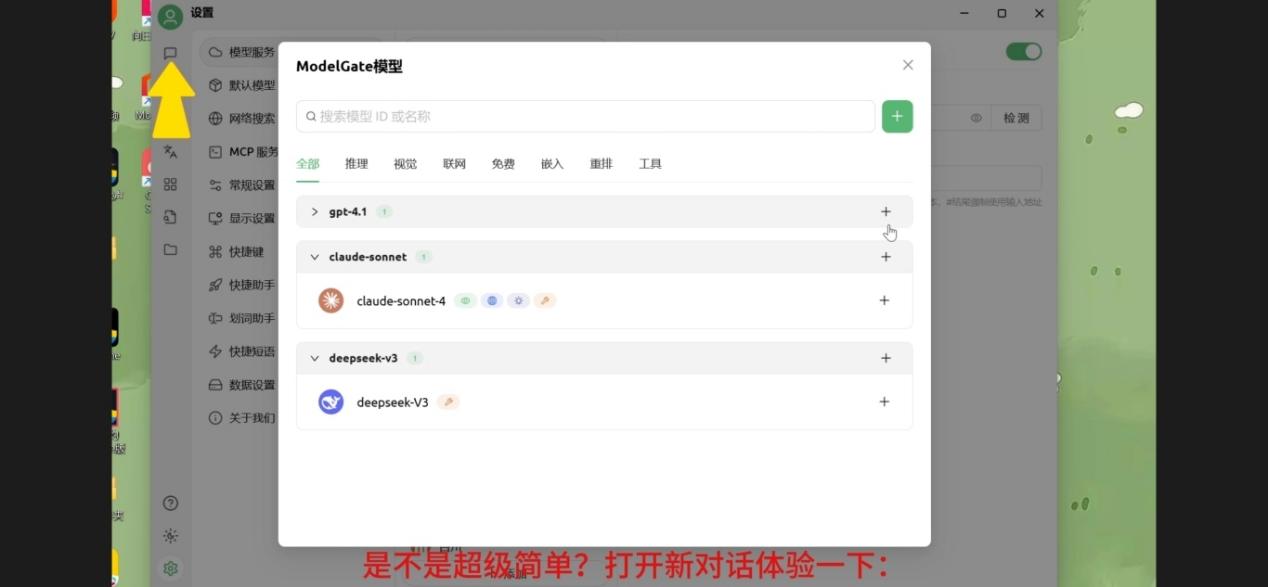Open the settings gear sidebar icon
The width and height of the screenshot is (1268, 587).
[x=170, y=568]
